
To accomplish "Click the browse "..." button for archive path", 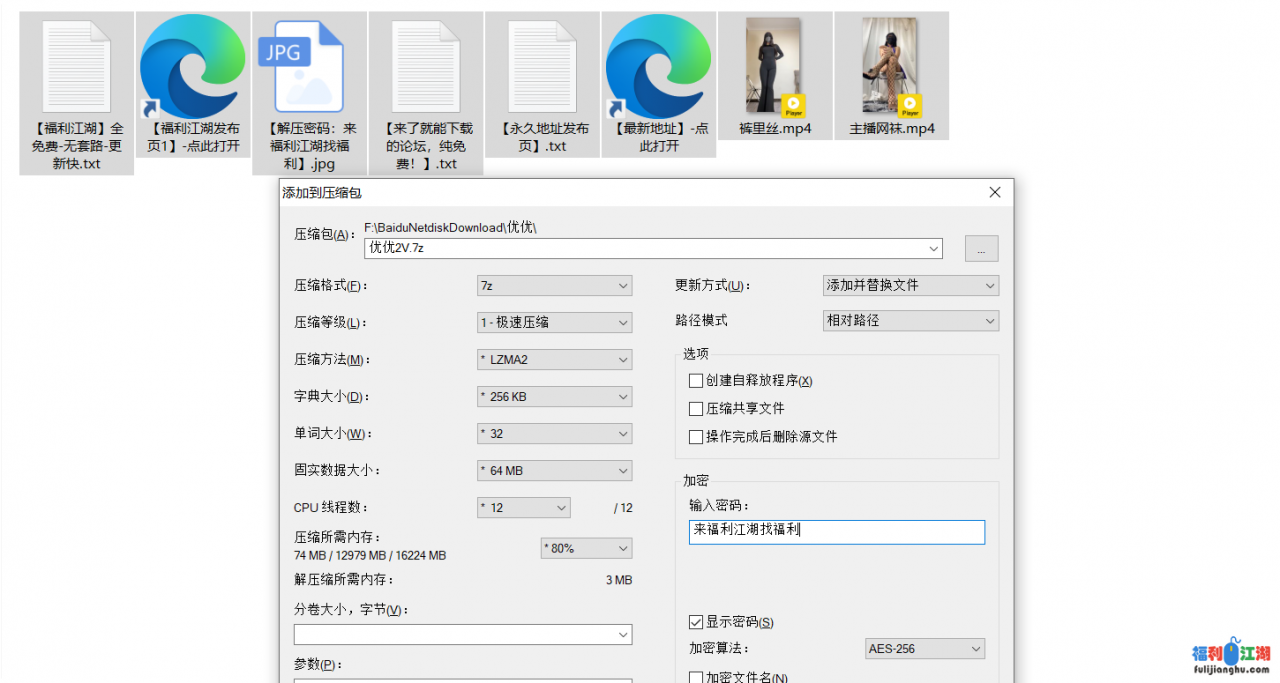I will [x=981, y=249].
